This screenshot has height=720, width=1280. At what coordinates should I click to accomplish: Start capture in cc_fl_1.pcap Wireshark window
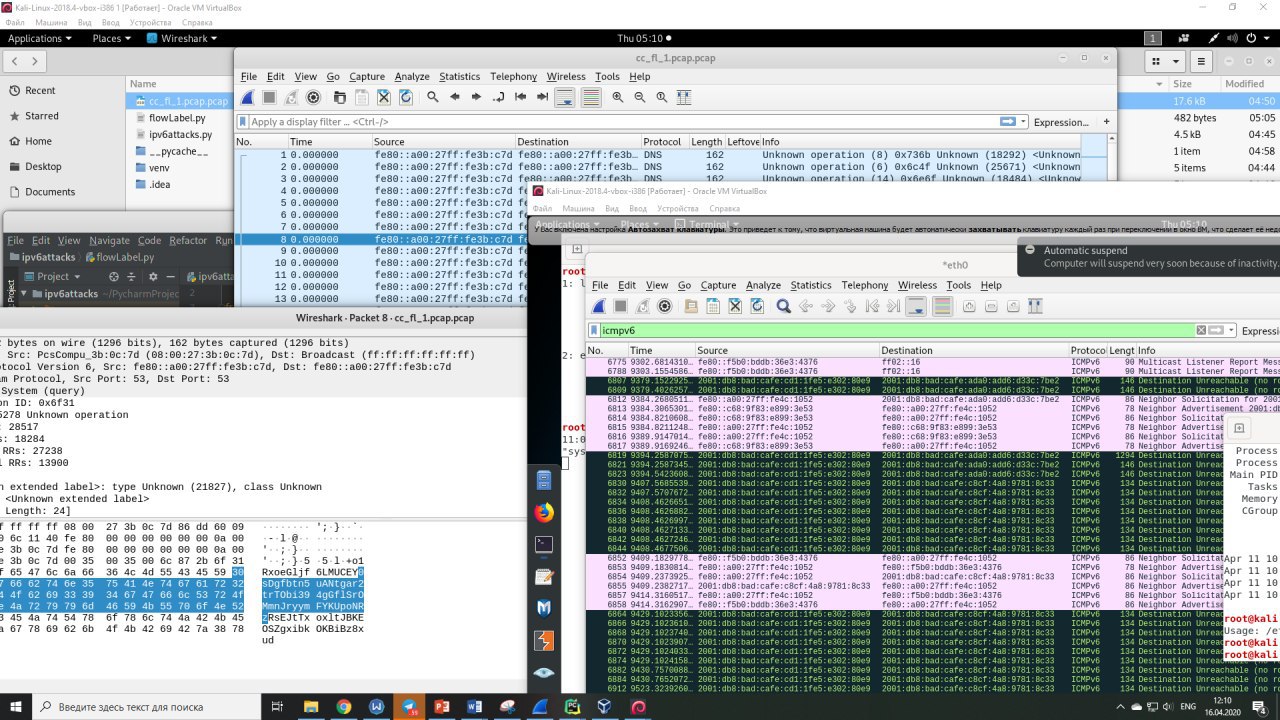pyautogui.click(x=247, y=97)
